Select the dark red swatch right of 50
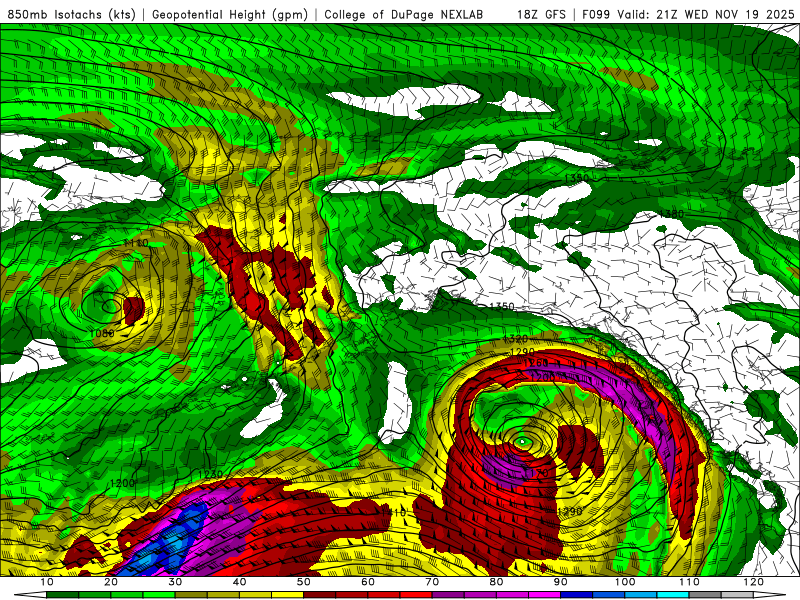This screenshot has width=800, height=600. click(x=319, y=595)
